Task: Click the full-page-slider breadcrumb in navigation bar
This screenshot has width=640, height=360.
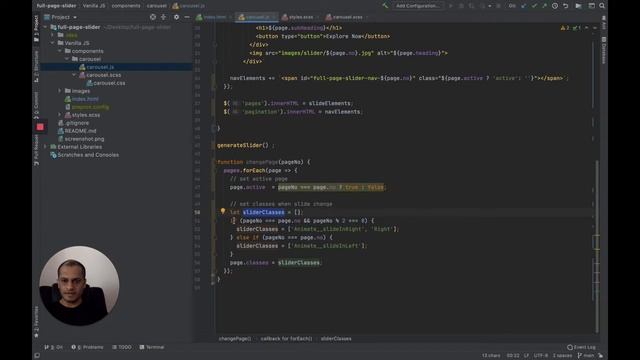Action: pyautogui.click(x=56, y=6)
